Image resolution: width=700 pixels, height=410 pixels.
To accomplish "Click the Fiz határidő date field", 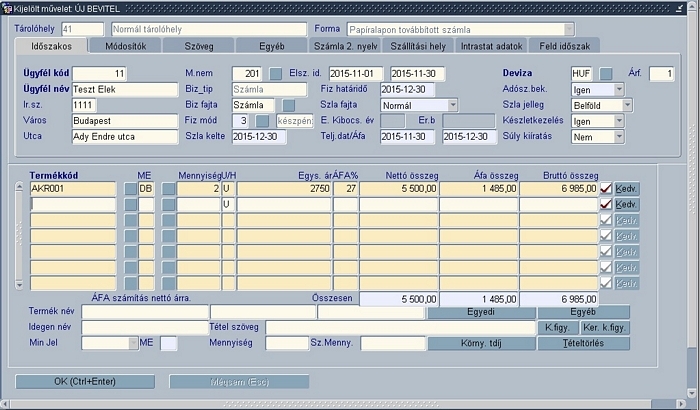I will pyautogui.click(x=407, y=89).
